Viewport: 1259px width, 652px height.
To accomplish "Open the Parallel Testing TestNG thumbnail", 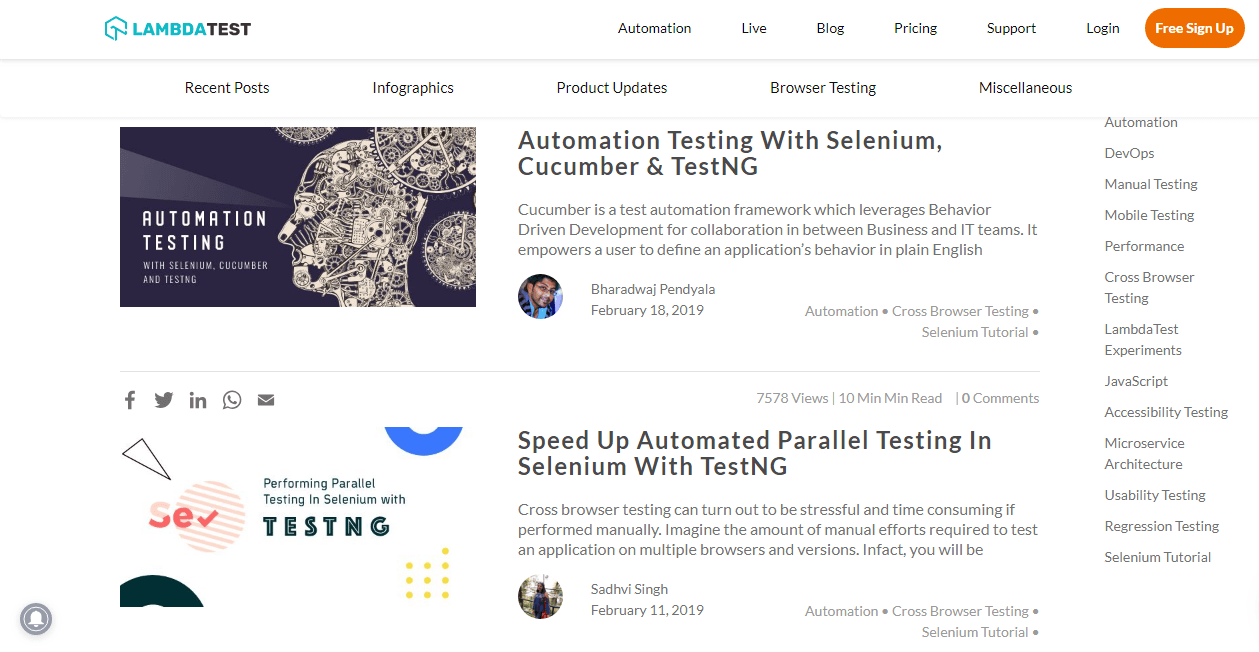I will (298, 517).
